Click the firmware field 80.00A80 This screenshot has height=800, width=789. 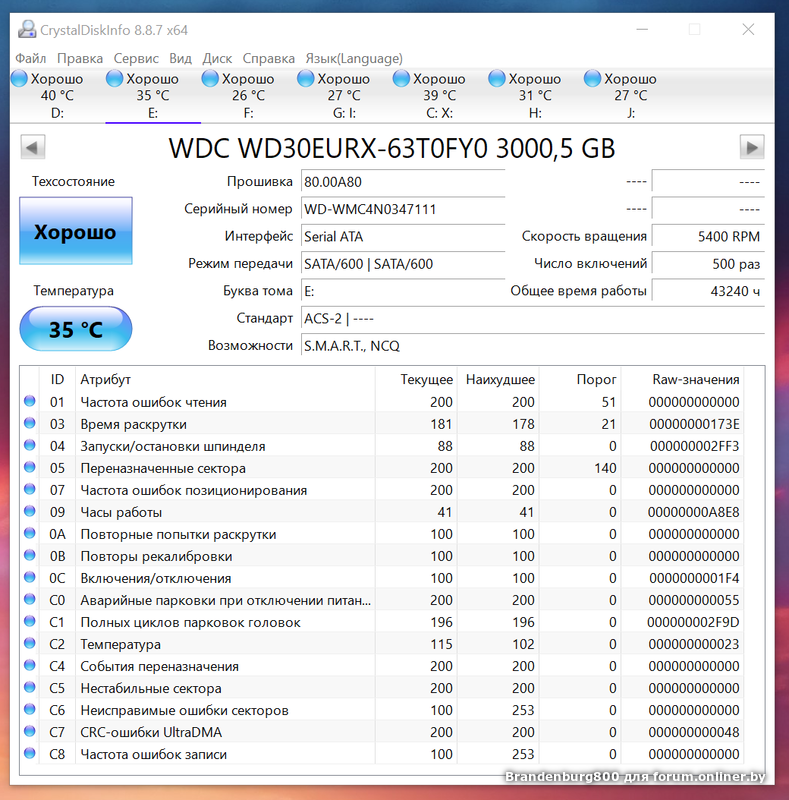coord(403,182)
